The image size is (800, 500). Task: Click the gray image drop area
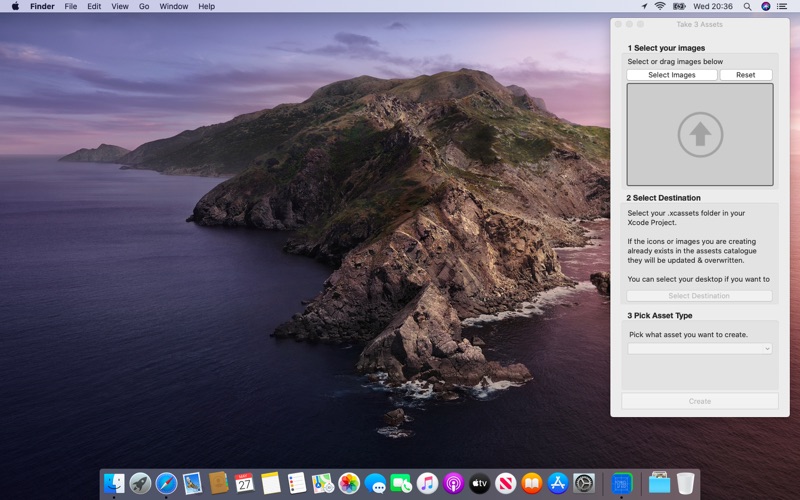(x=700, y=135)
